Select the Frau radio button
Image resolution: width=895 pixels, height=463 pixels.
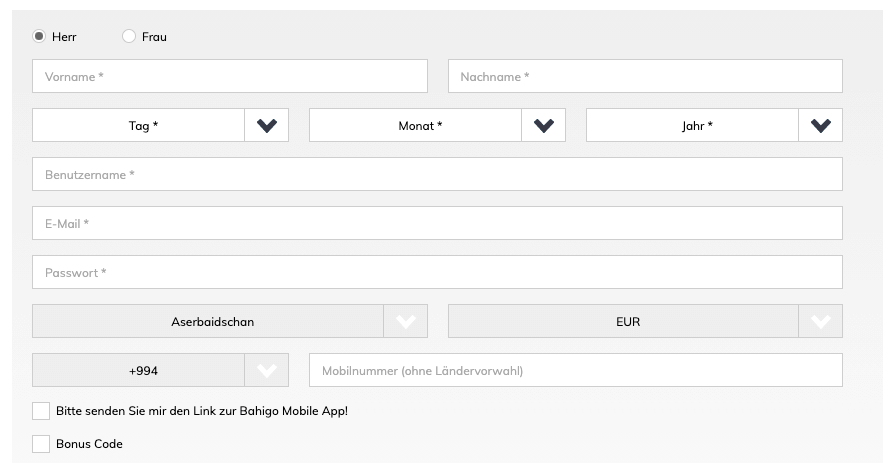coord(129,37)
